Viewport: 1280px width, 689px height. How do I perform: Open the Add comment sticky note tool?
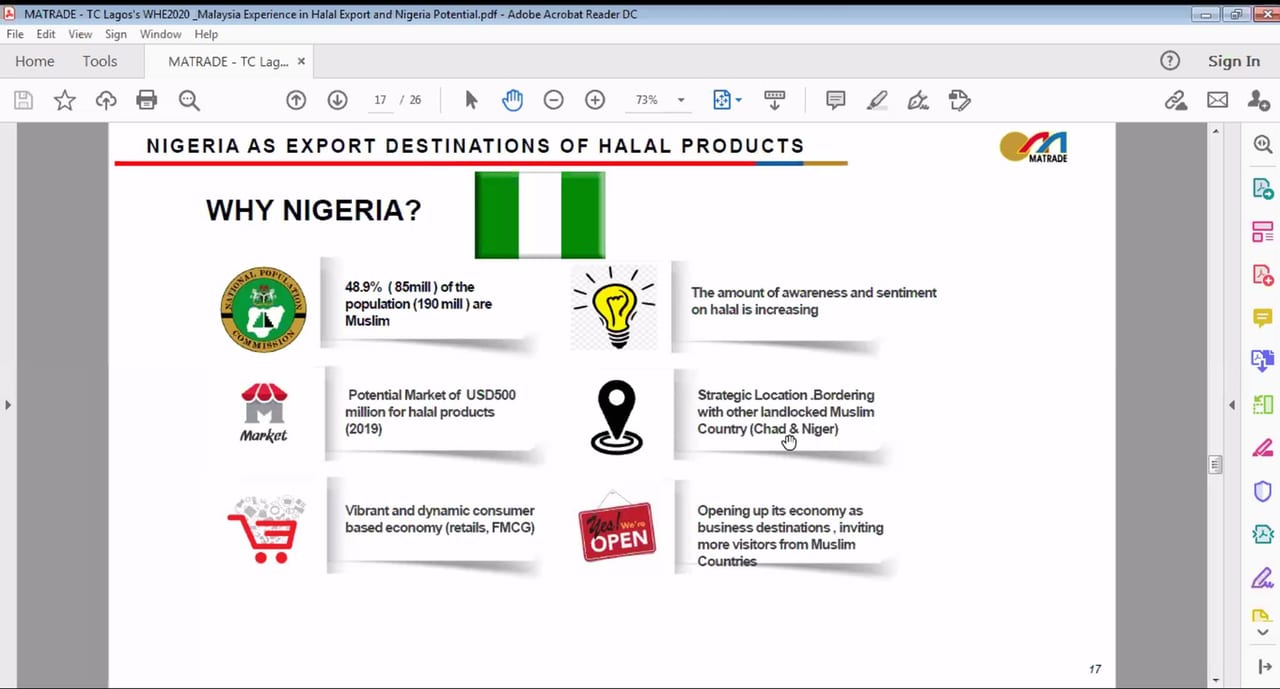835,100
